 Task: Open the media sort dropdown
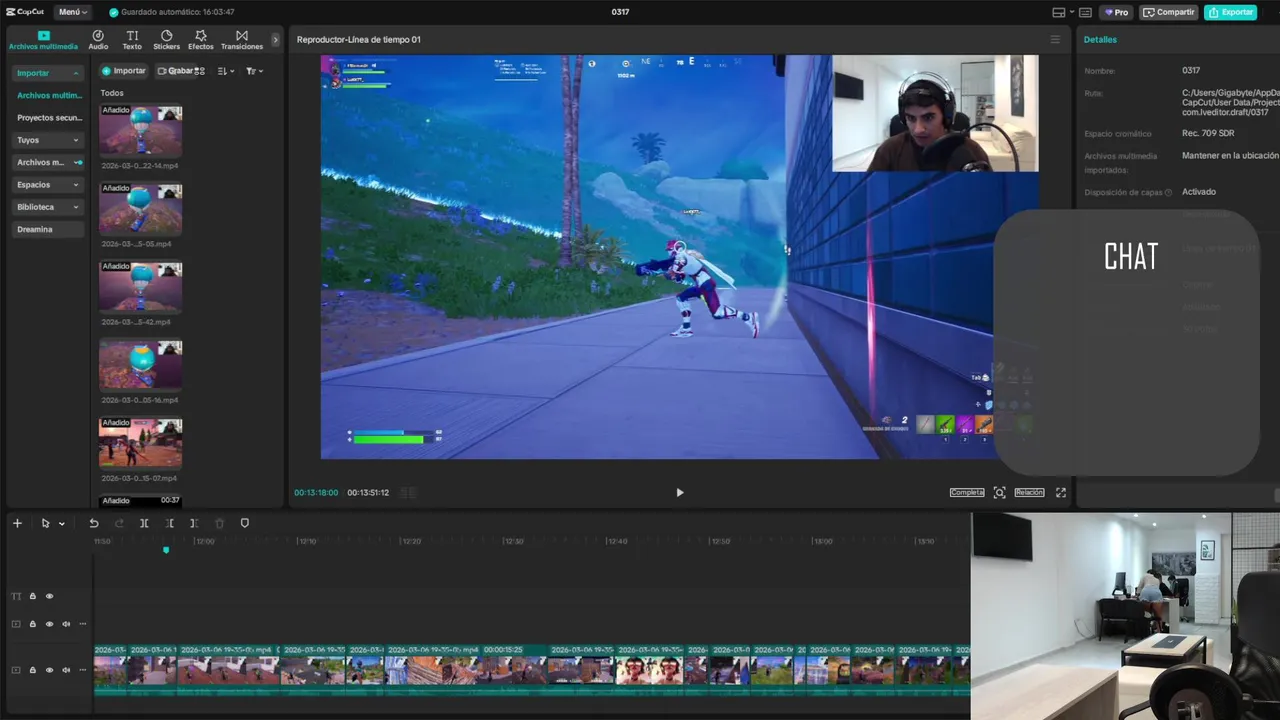click(x=226, y=71)
